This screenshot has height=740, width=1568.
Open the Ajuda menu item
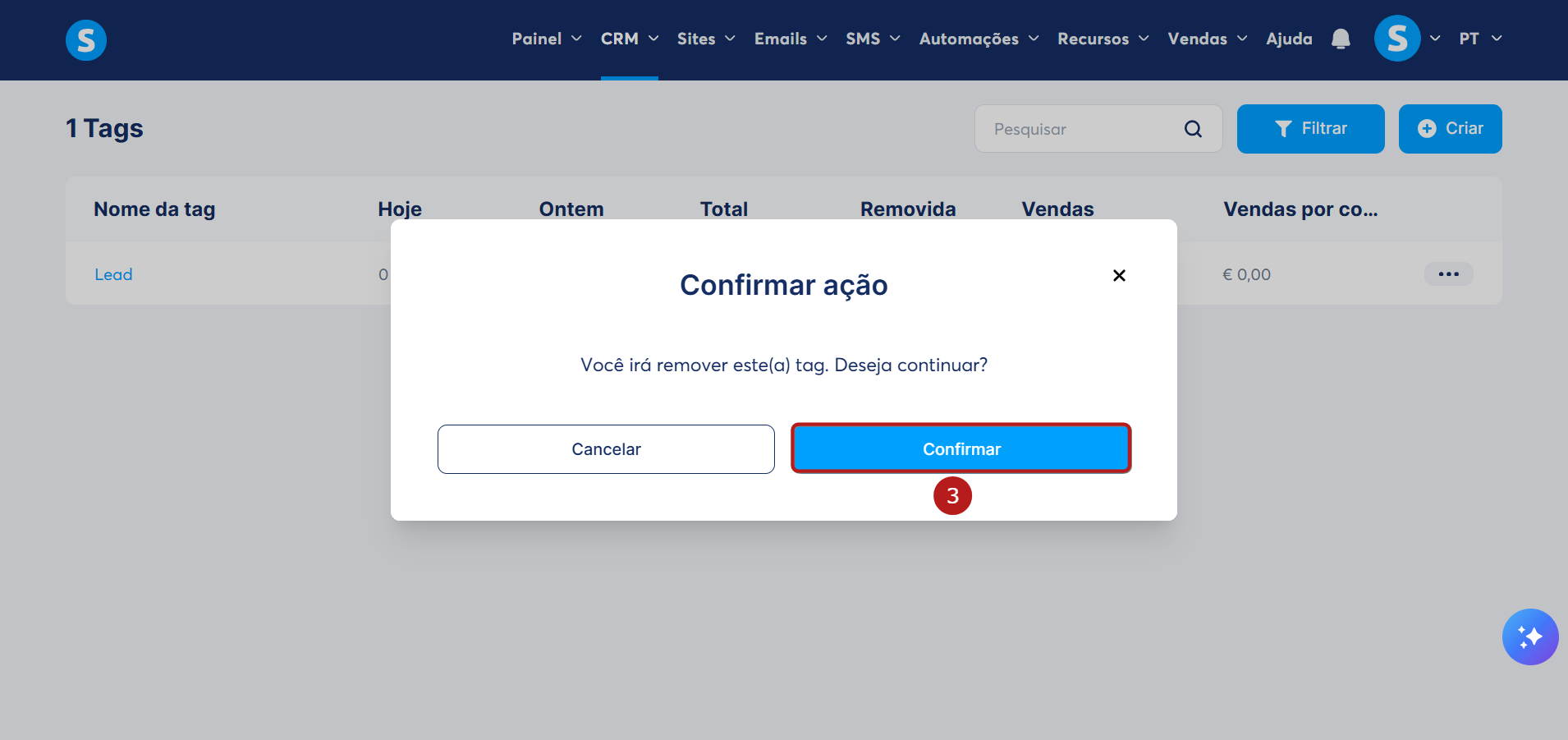(1289, 39)
